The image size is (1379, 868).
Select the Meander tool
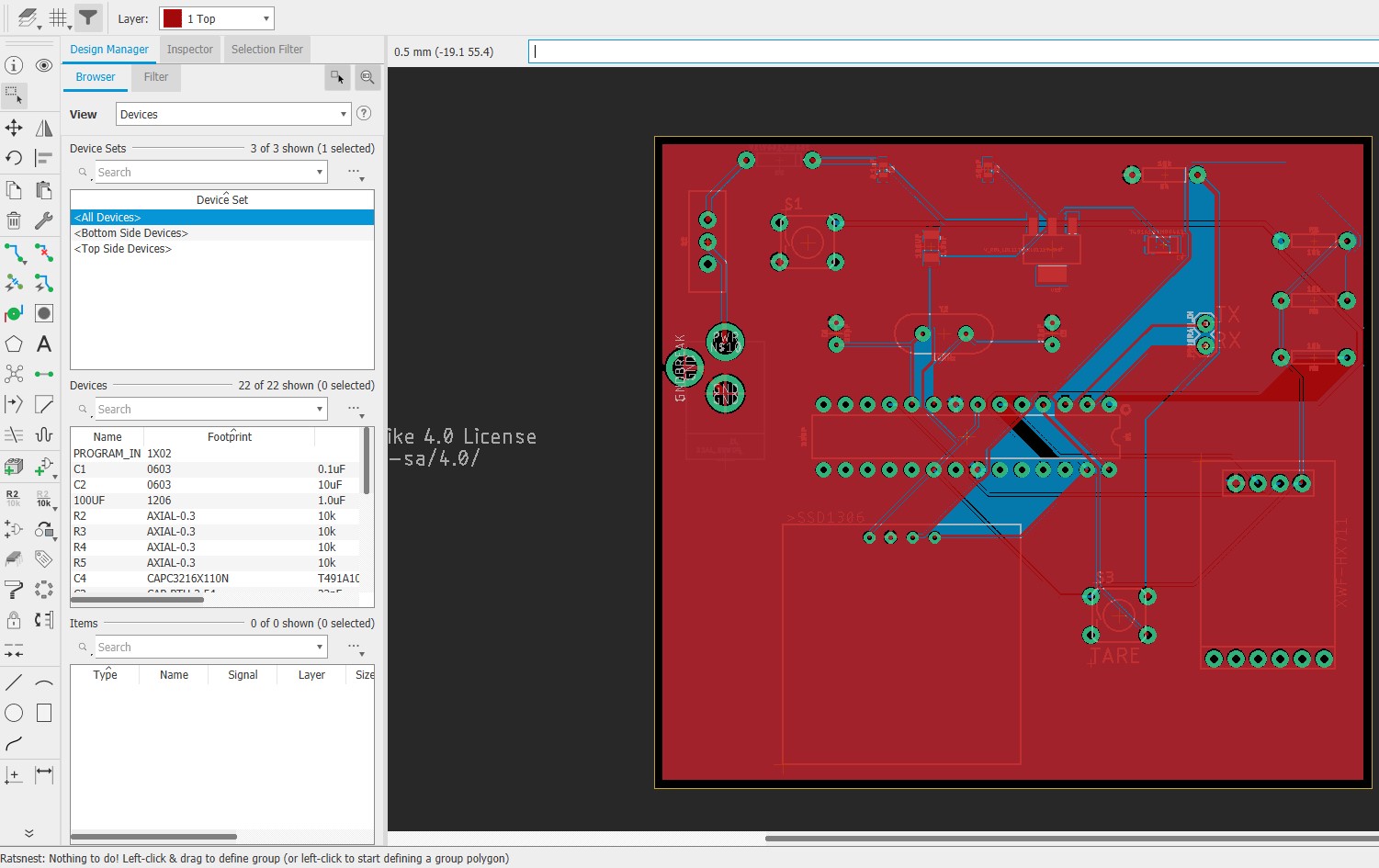43,434
